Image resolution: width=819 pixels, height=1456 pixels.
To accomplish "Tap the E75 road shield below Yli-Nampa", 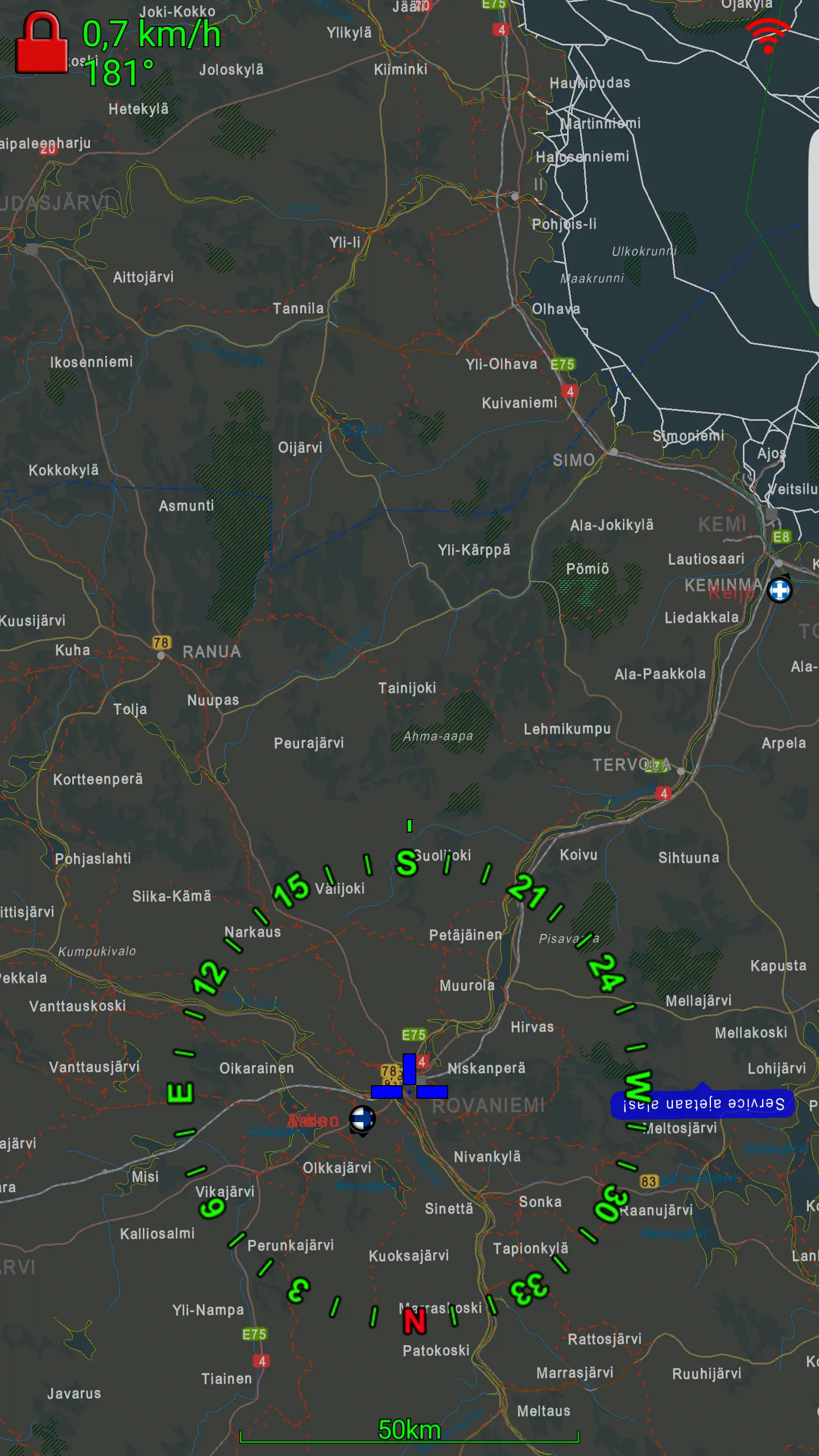I will 254,1334.
